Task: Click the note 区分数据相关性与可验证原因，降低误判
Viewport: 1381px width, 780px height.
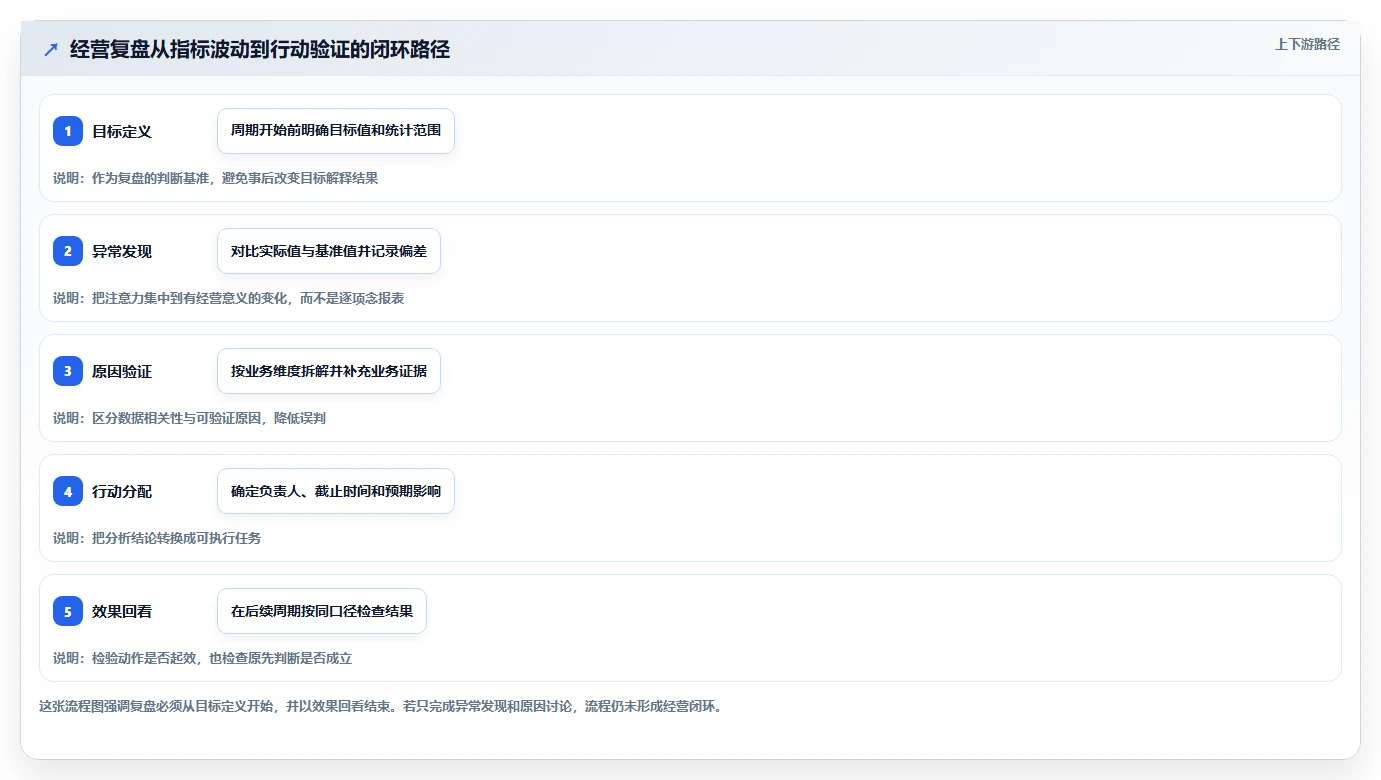Action: click(190, 418)
